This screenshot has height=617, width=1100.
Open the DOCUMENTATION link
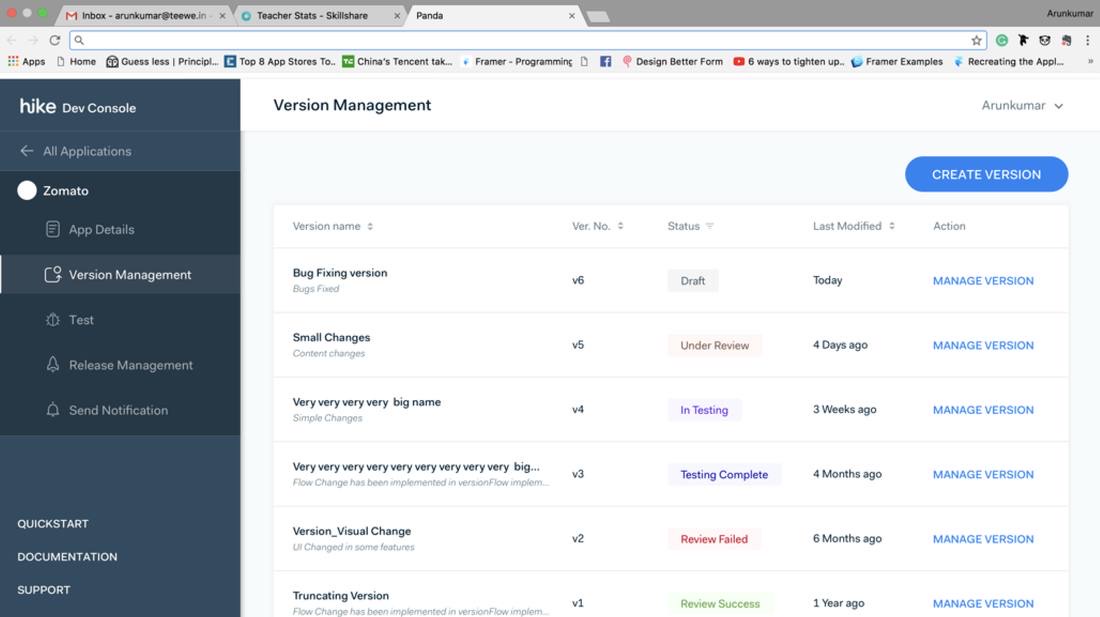pyautogui.click(x=67, y=557)
